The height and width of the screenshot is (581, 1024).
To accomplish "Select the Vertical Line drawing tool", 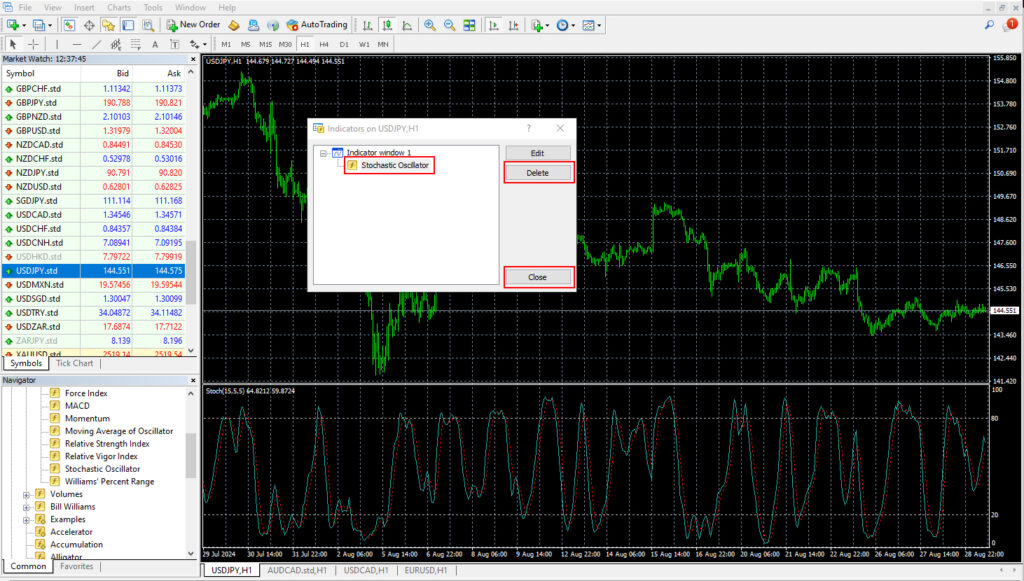I will (57, 44).
